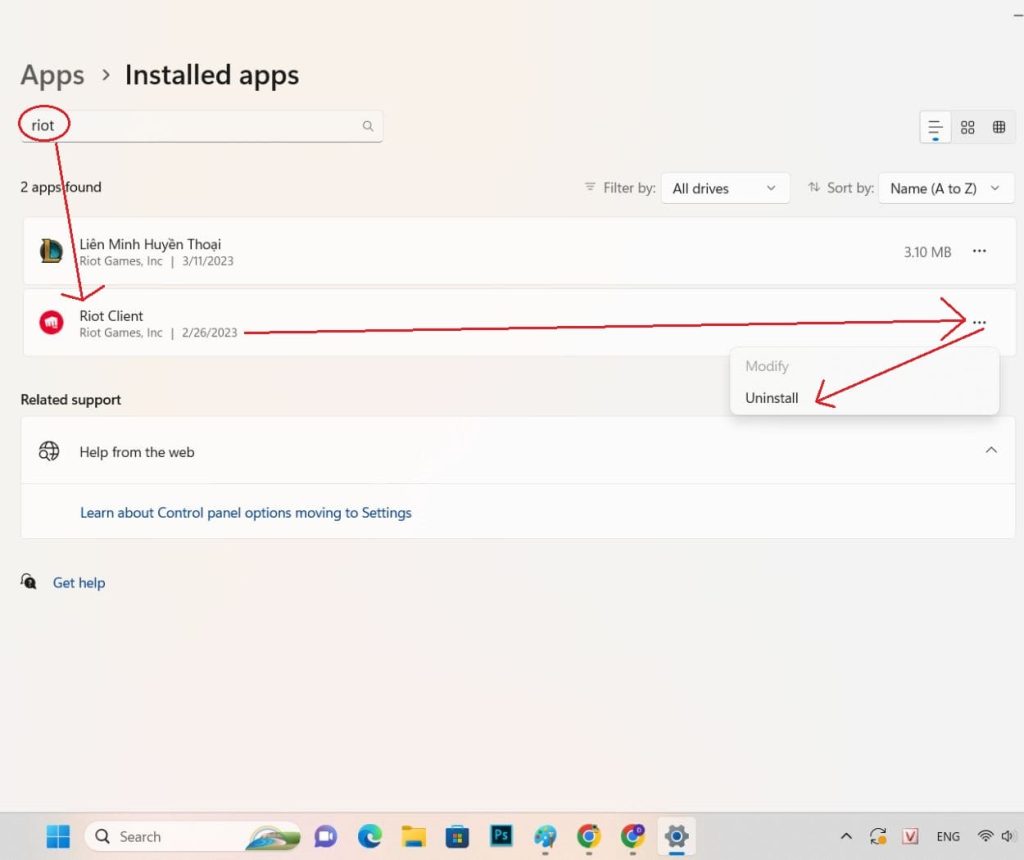Open the Wi-Fi network tray icon
Image resolution: width=1024 pixels, height=860 pixels.
tap(985, 836)
